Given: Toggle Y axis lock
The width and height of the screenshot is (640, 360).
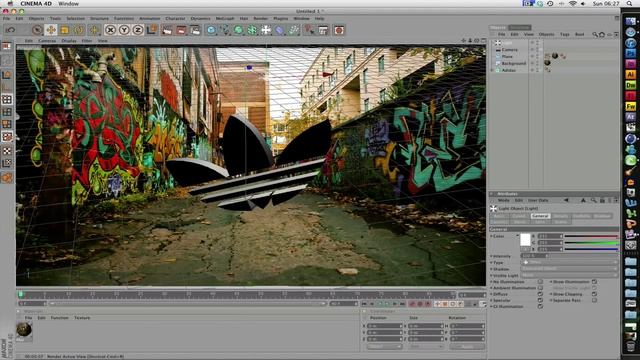Looking at the screenshot, I should pyautogui.click(x=124, y=30).
